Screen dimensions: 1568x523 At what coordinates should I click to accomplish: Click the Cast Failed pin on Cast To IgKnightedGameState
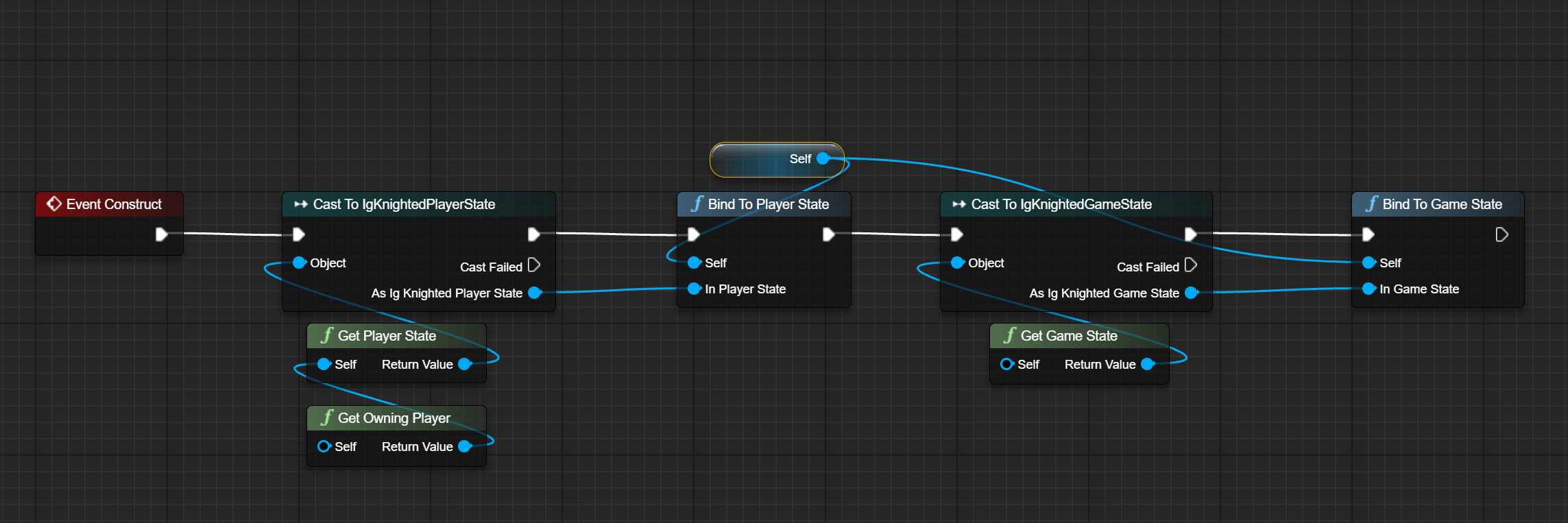(x=1192, y=265)
